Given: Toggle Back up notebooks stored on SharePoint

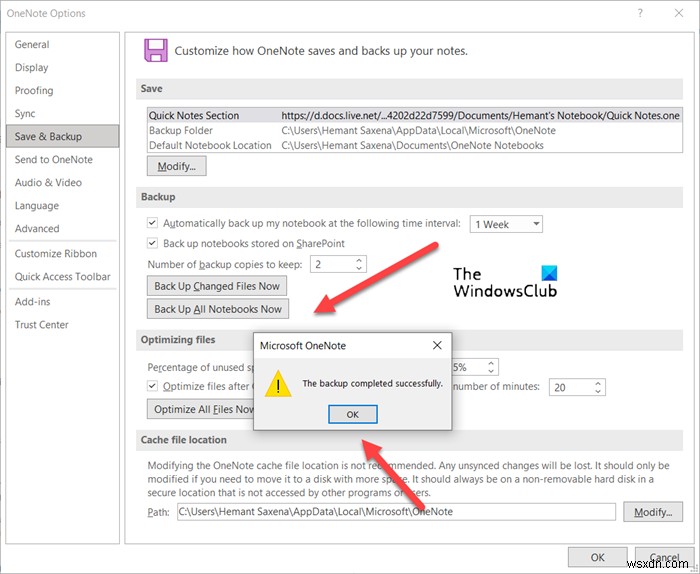Looking at the screenshot, I should [152, 243].
